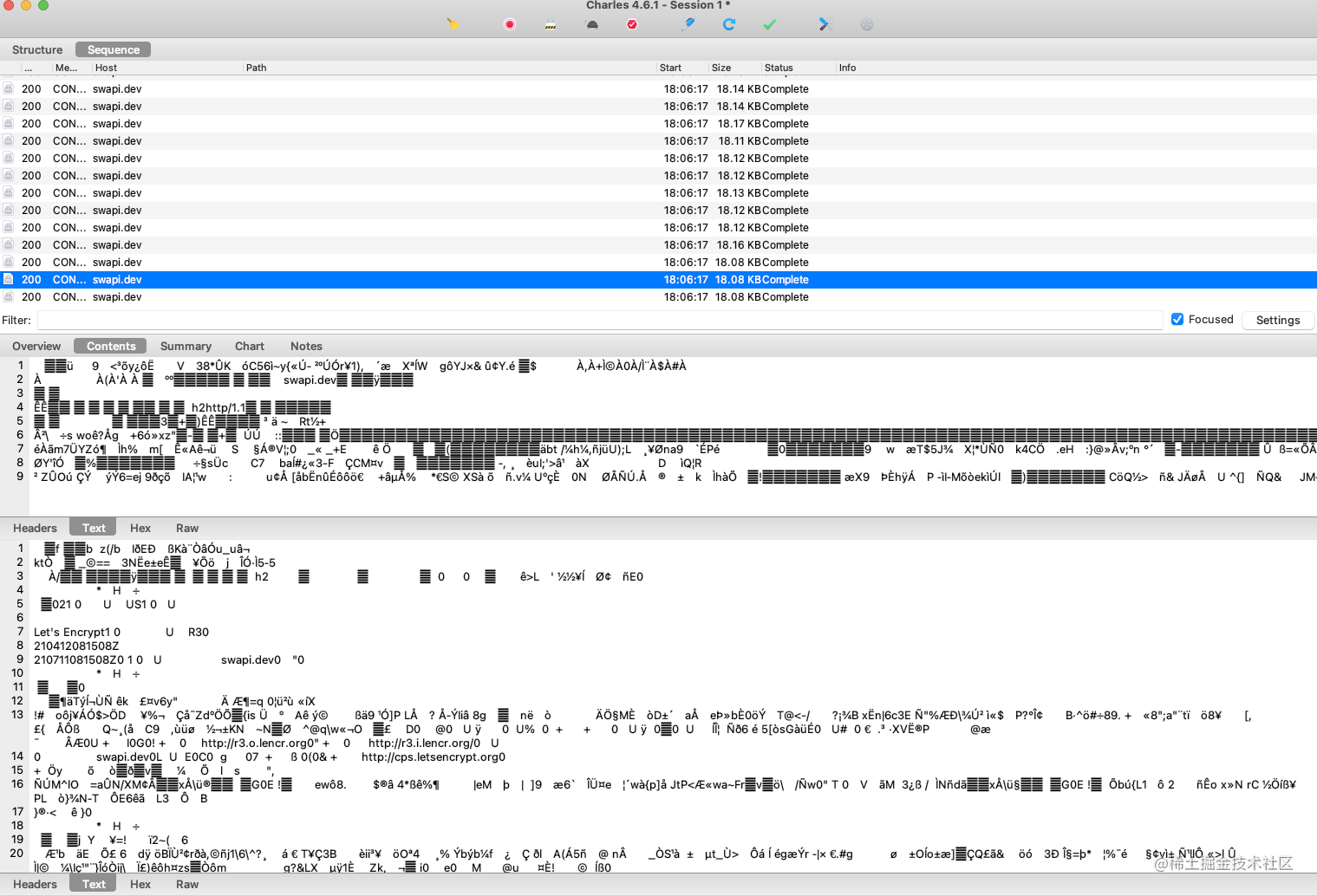Clear the session with the broom icon
The height and width of the screenshot is (896, 1317).
point(453,24)
